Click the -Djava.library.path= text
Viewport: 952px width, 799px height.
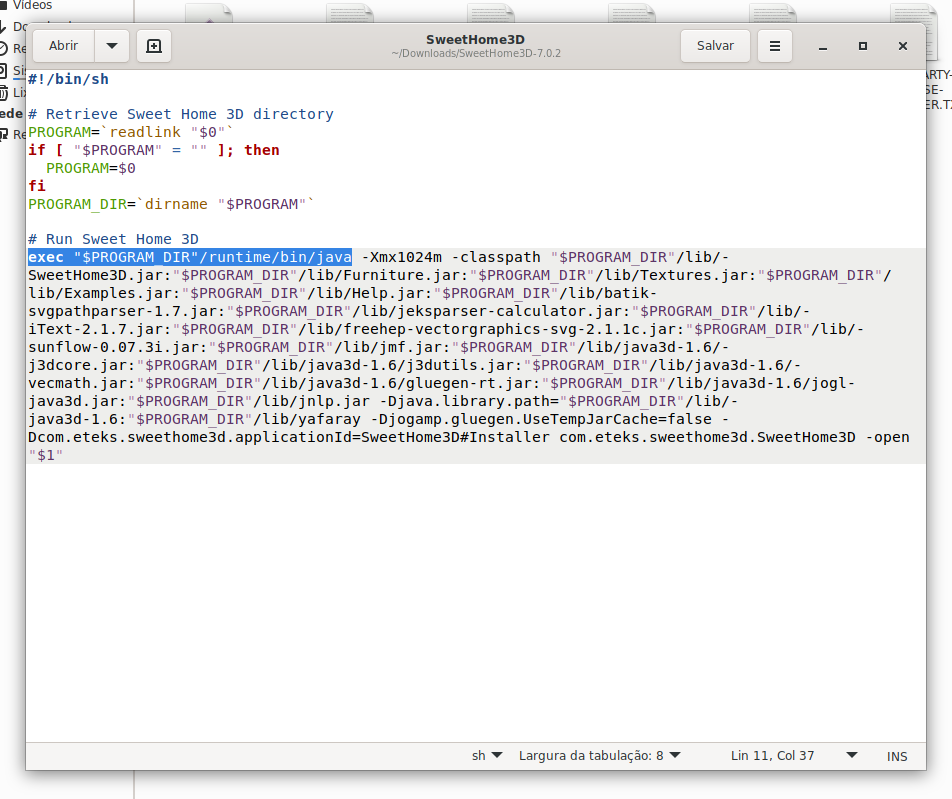469,401
